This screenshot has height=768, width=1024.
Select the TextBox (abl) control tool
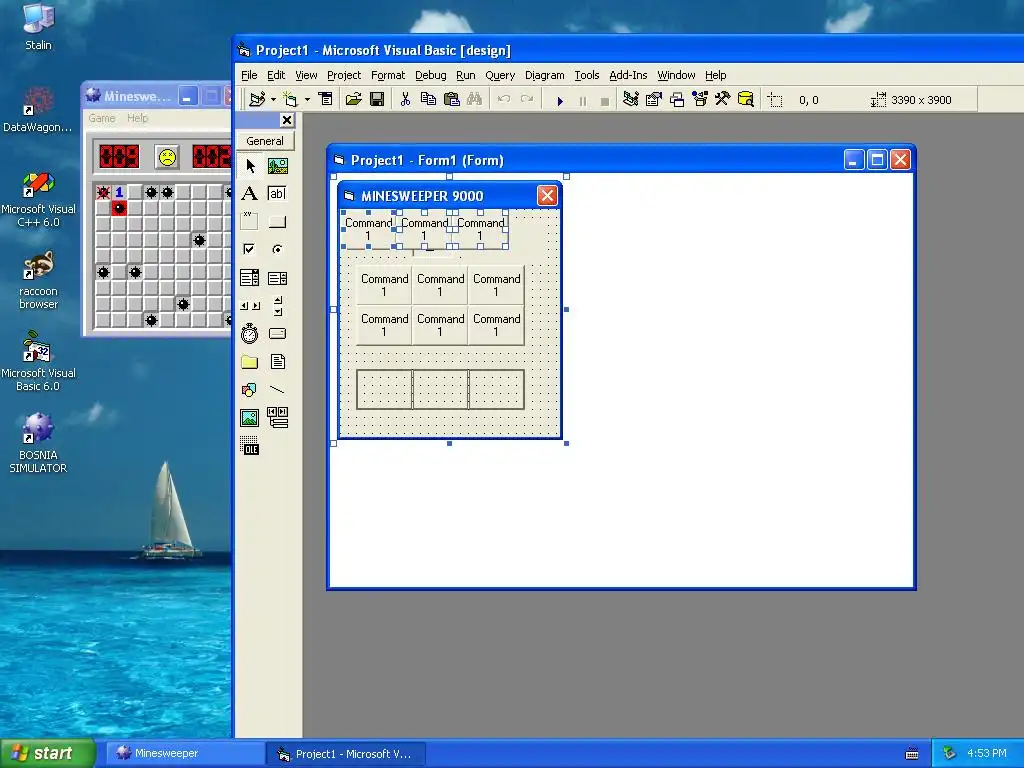[278, 193]
